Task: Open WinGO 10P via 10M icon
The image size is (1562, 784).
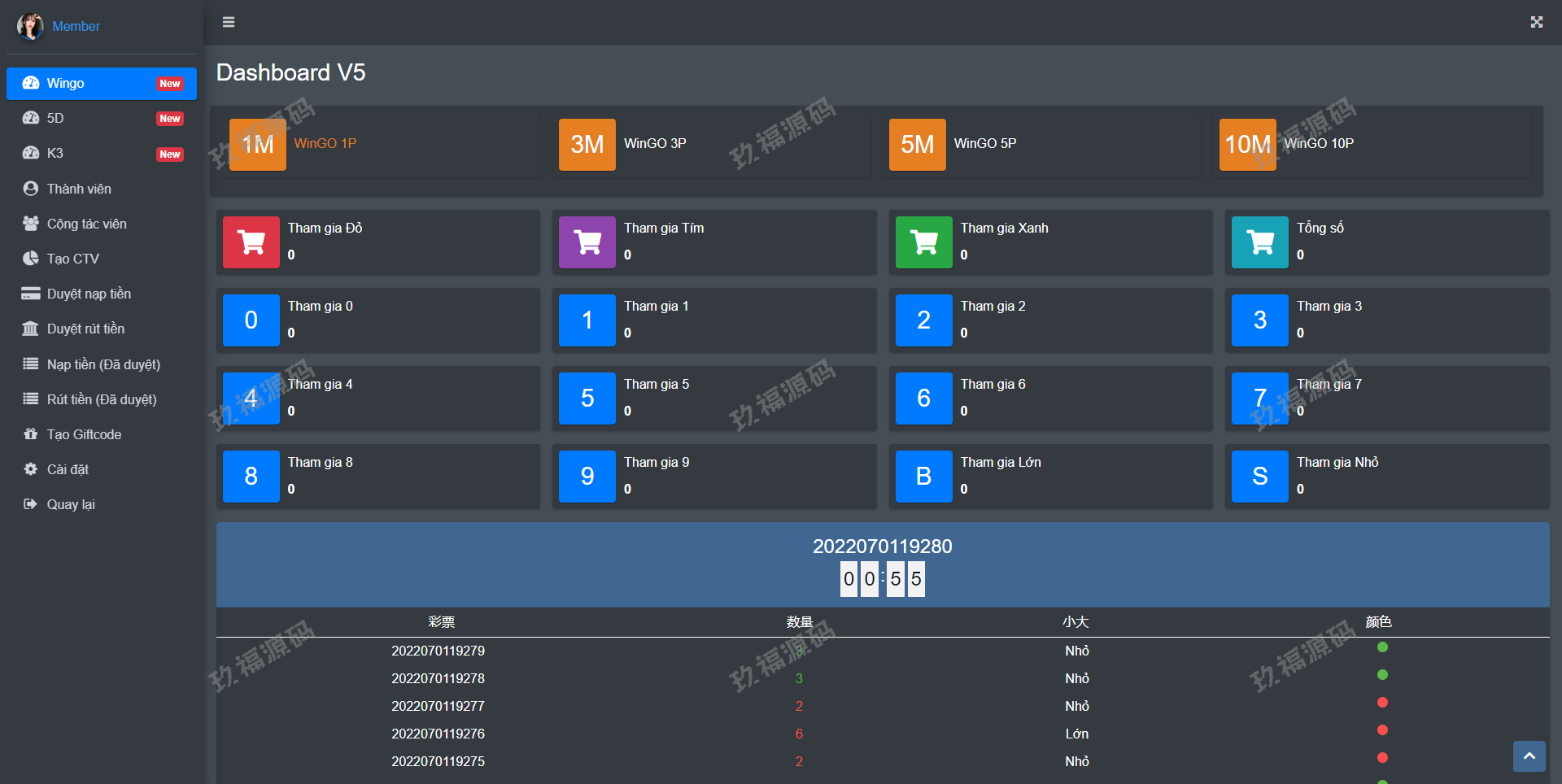Action: tap(1247, 145)
